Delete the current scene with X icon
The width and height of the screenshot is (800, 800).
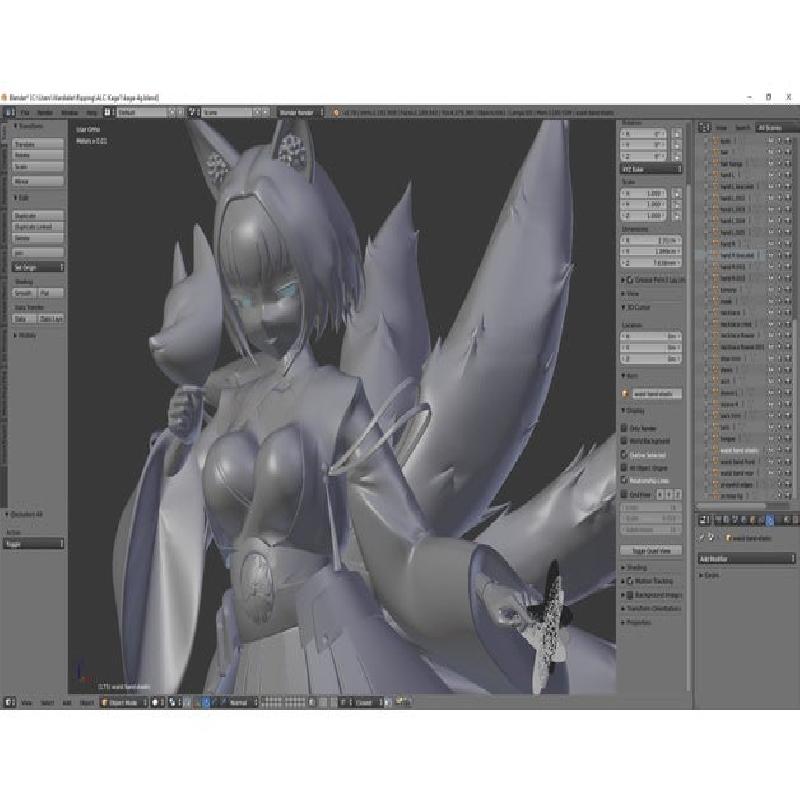265,112
